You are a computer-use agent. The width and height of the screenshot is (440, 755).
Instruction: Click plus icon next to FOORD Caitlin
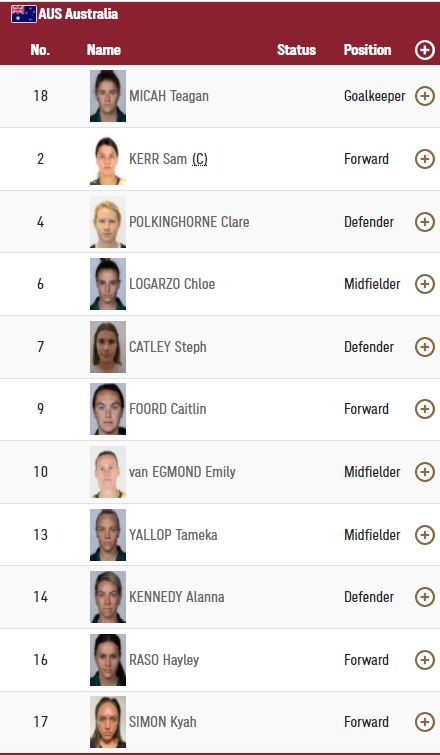(x=425, y=409)
